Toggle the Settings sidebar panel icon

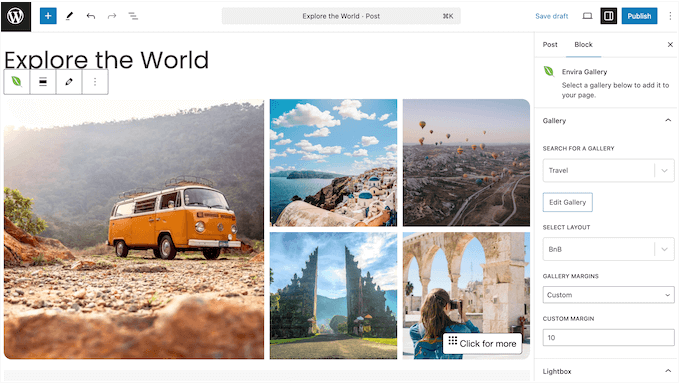609,16
